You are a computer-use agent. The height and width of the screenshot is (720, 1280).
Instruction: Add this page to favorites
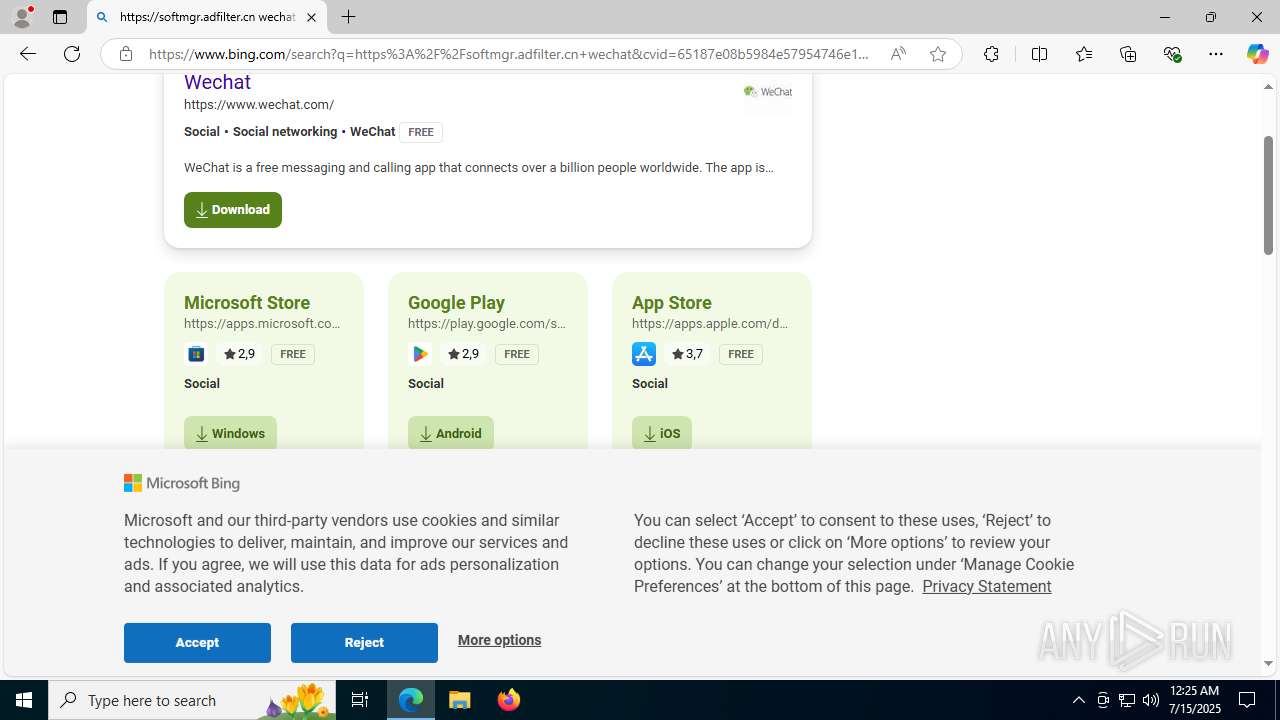[x=937, y=54]
